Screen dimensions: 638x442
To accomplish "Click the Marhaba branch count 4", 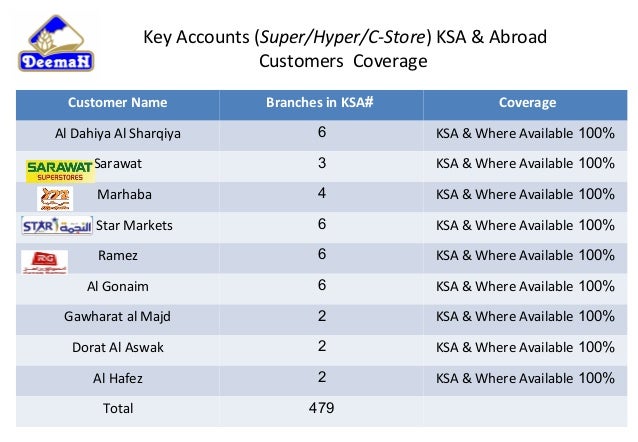I will point(322,193).
